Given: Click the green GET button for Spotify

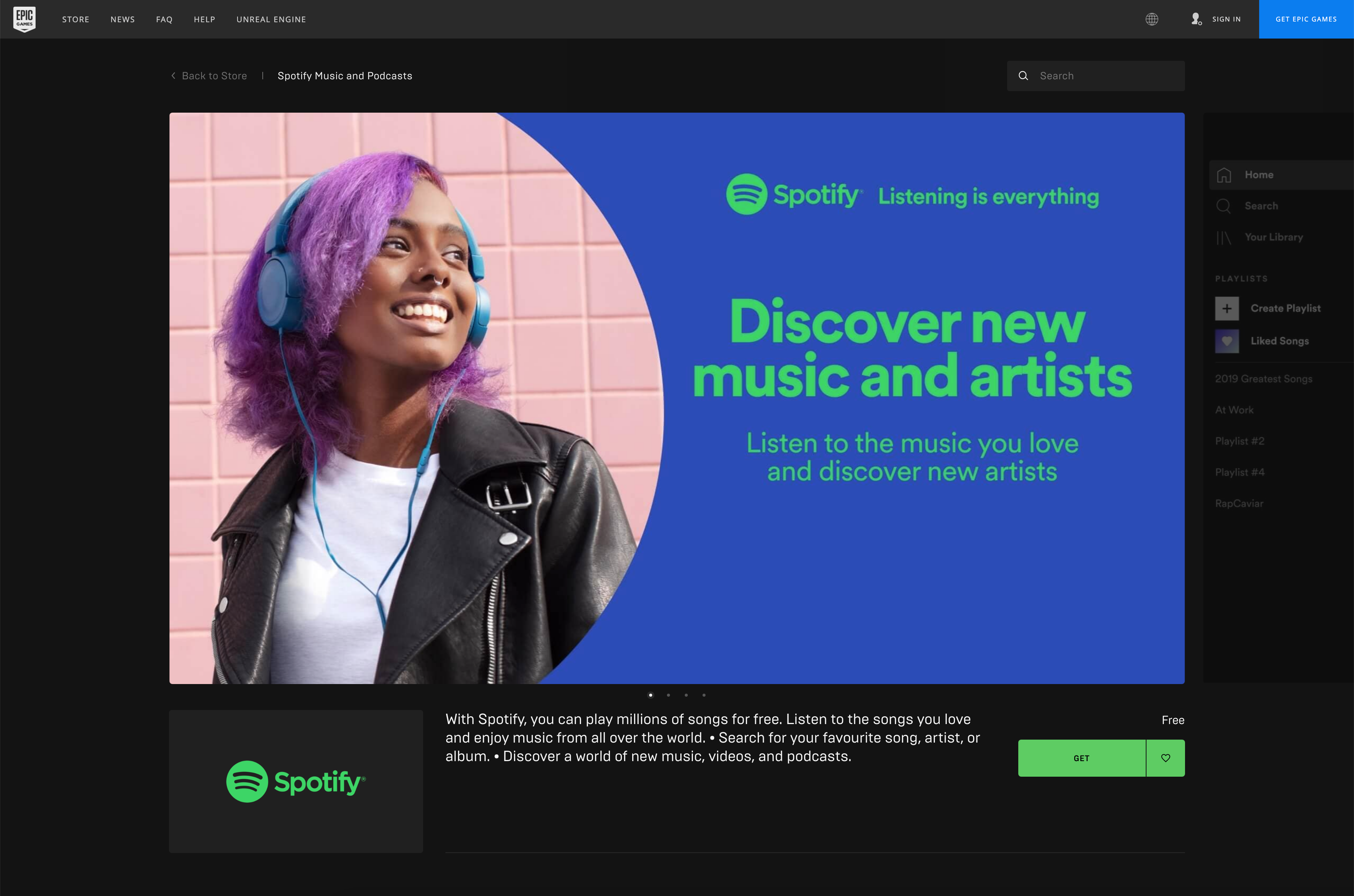Looking at the screenshot, I should 1081,757.
